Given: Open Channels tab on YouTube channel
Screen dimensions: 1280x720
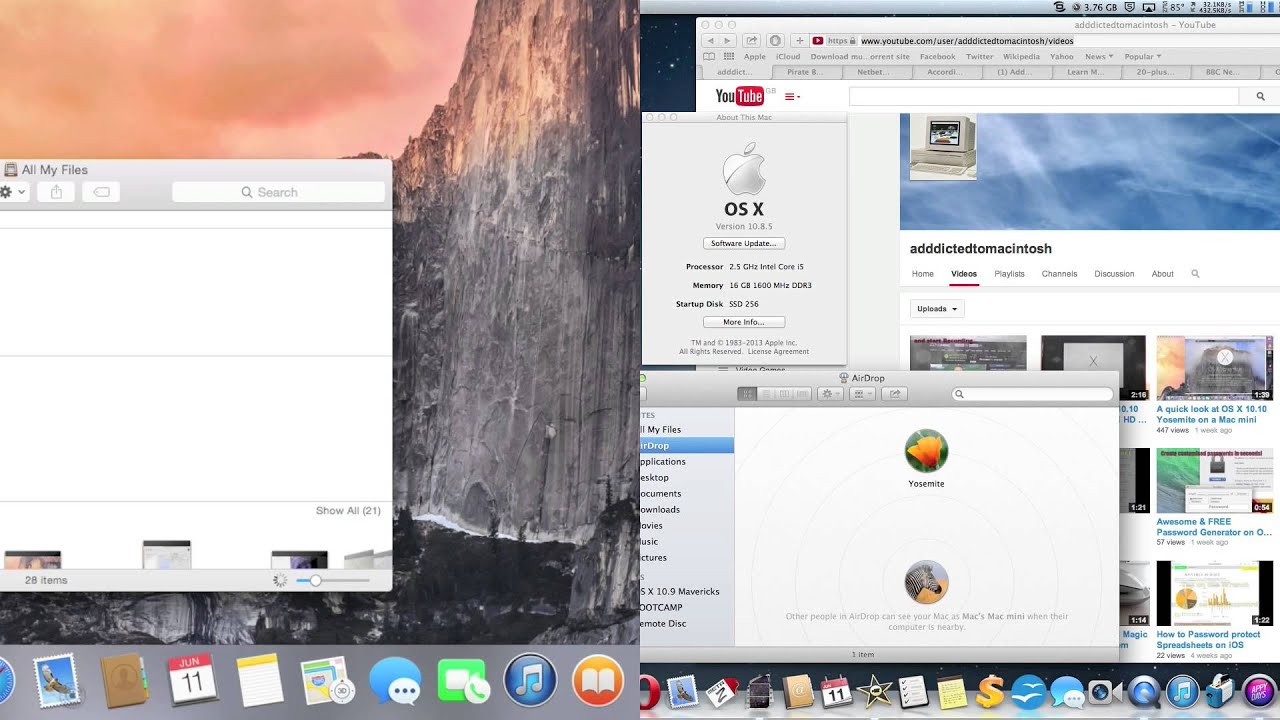Looking at the screenshot, I should coord(1059,274).
